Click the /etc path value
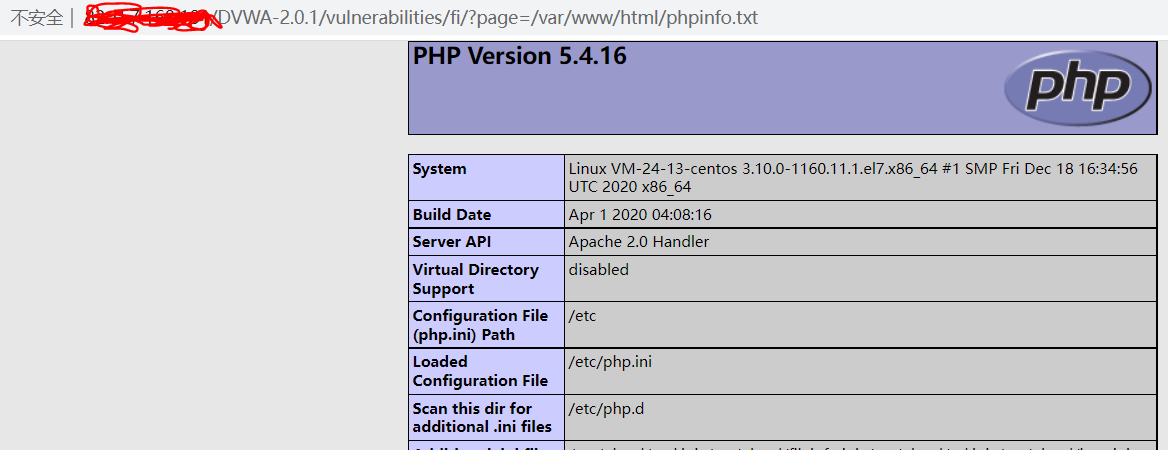This screenshot has height=450, width=1168. click(x=583, y=316)
